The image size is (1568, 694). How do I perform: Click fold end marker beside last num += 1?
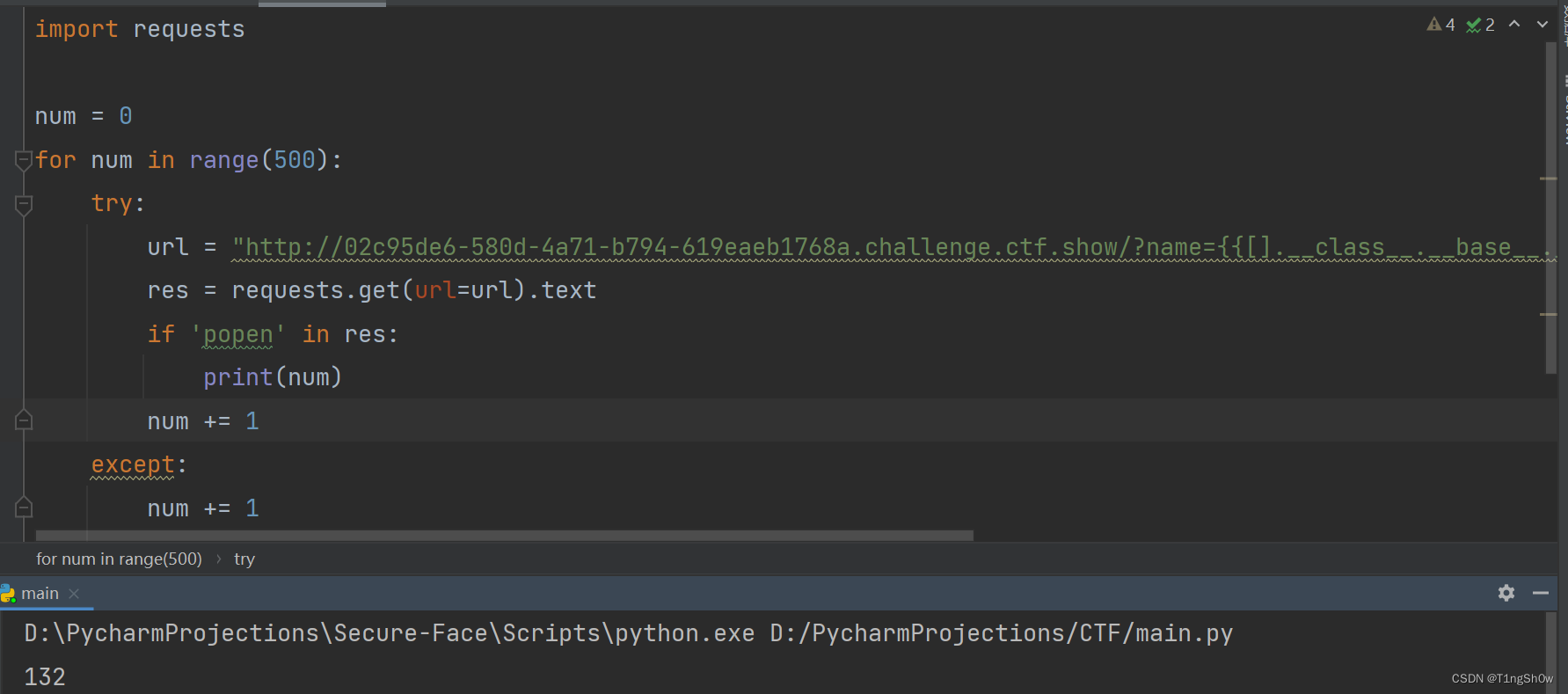click(24, 508)
